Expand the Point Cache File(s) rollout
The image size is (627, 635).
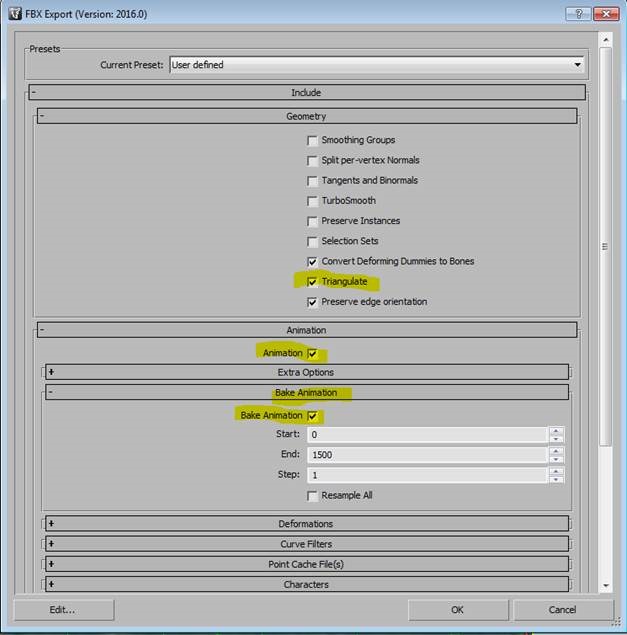pos(307,564)
